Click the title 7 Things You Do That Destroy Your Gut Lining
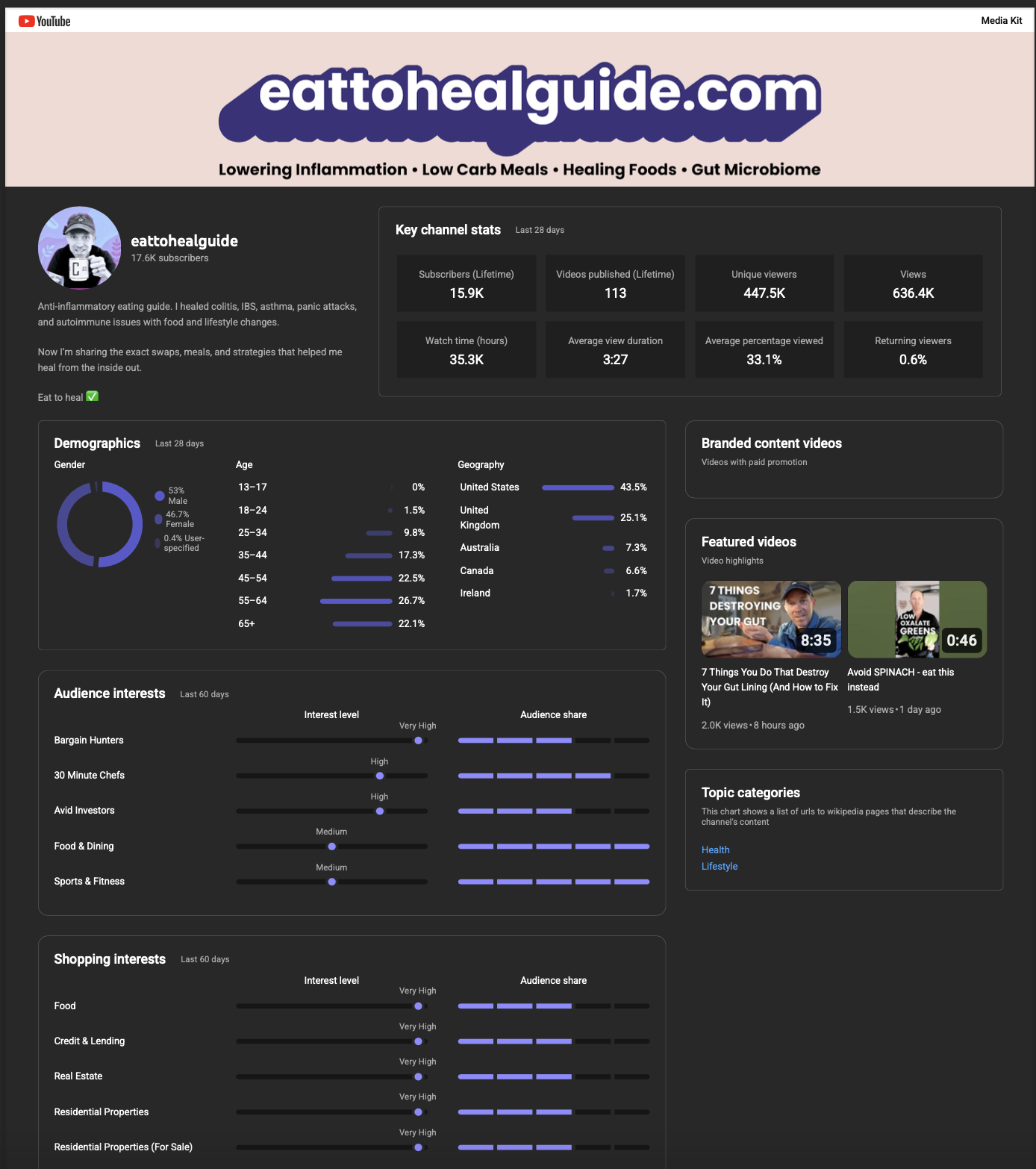The image size is (1036, 1169). tap(770, 687)
